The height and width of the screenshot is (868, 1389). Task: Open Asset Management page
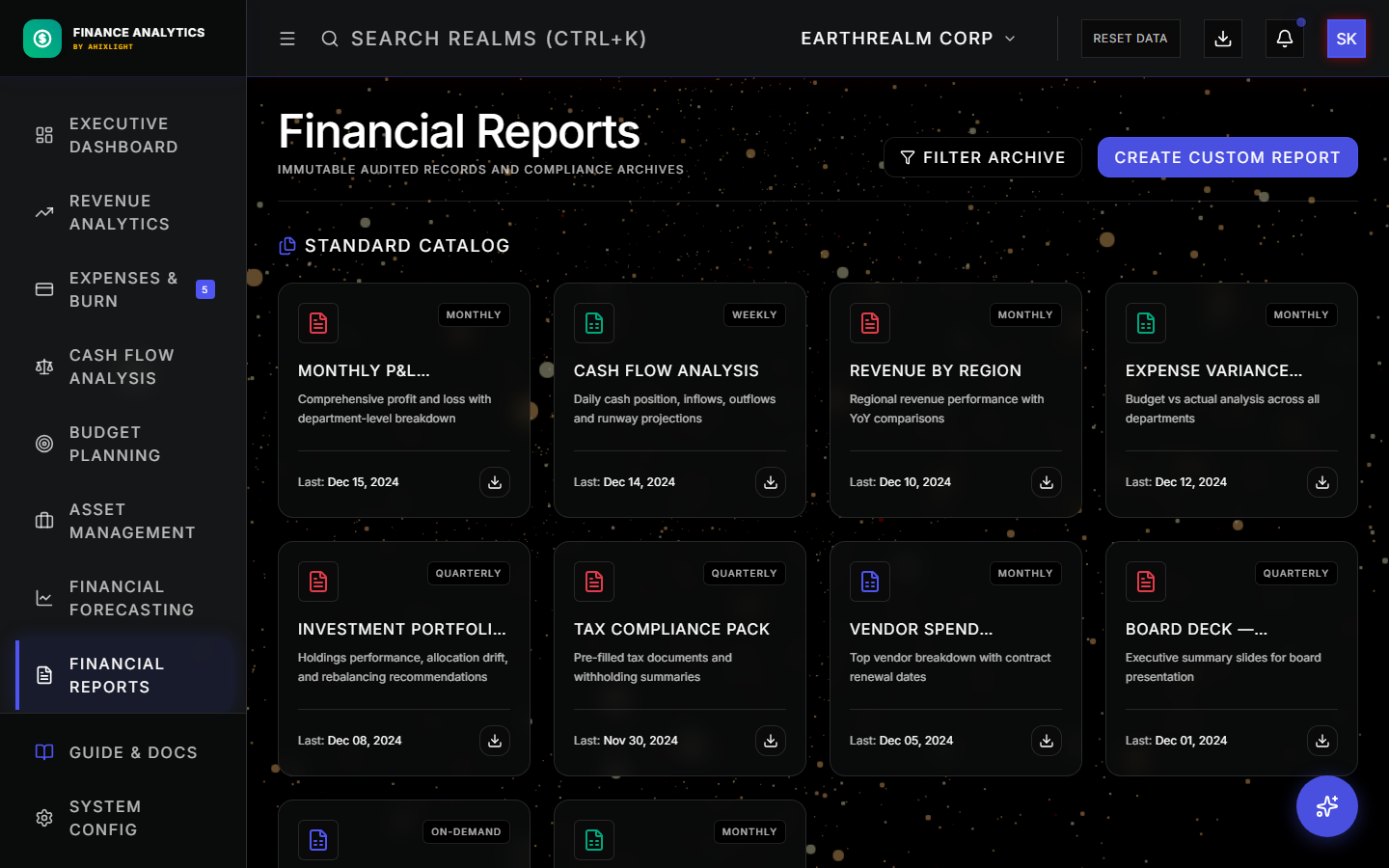point(123,521)
